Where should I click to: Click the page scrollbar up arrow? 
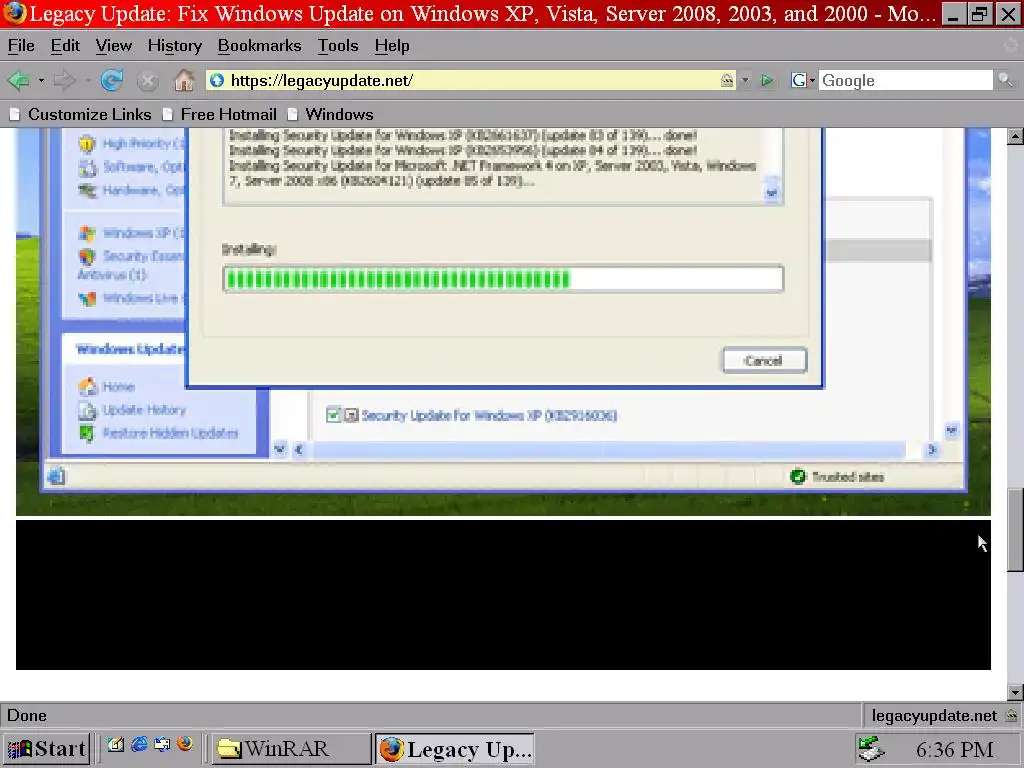point(1015,136)
